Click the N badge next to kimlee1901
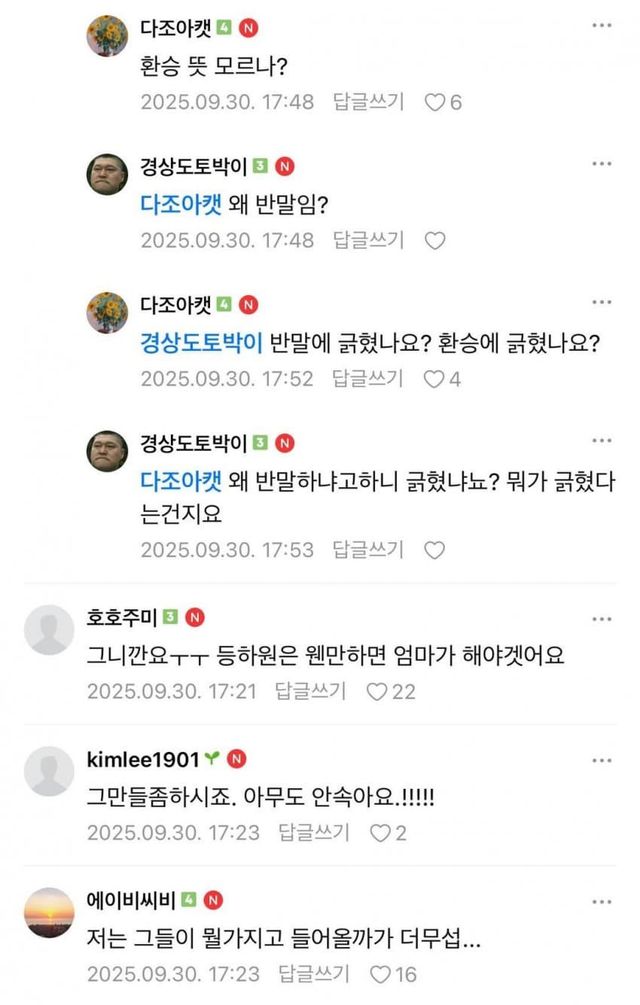Image resolution: width=640 pixels, height=1005 pixels. pyautogui.click(x=237, y=759)
